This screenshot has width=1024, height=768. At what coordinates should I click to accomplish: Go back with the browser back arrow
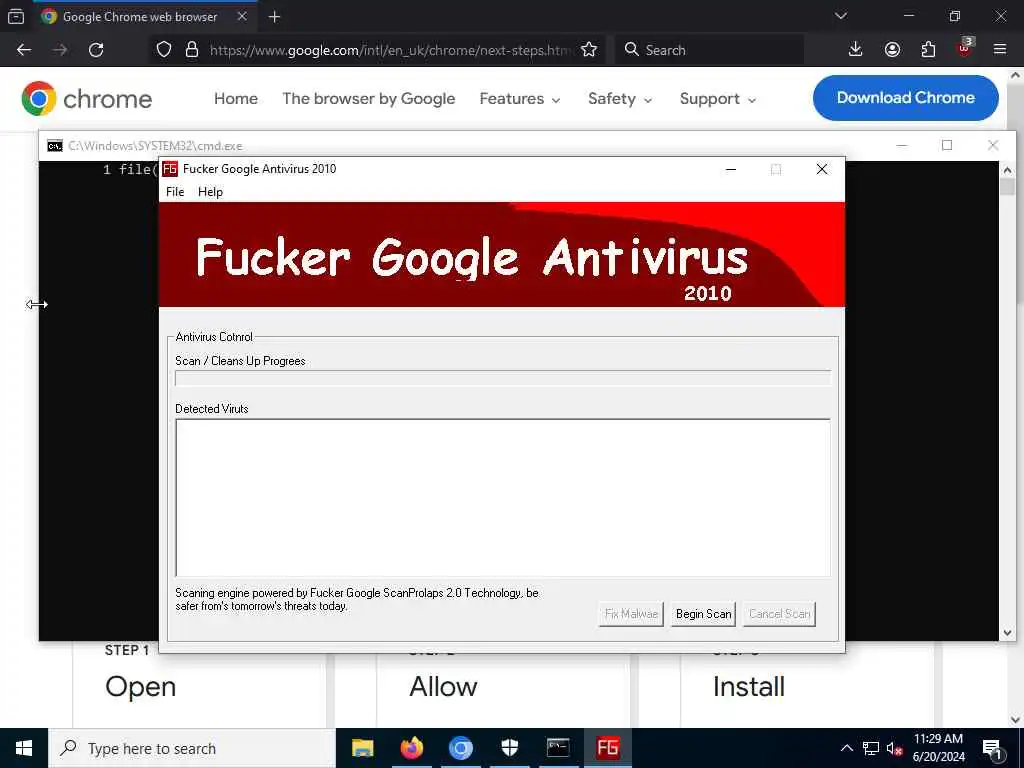point(24,50)
